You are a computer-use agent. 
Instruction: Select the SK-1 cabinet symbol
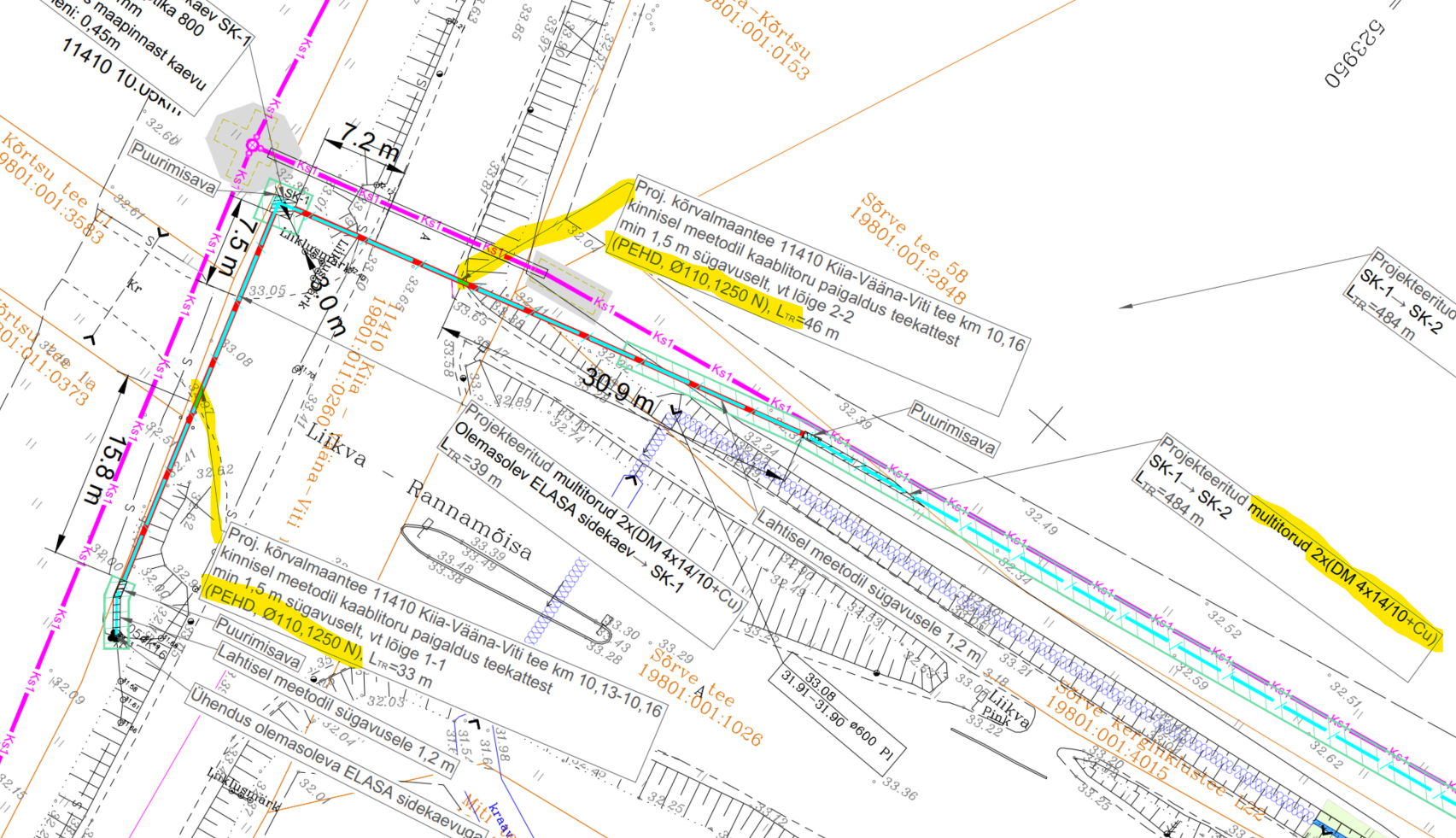click(284, 202)
